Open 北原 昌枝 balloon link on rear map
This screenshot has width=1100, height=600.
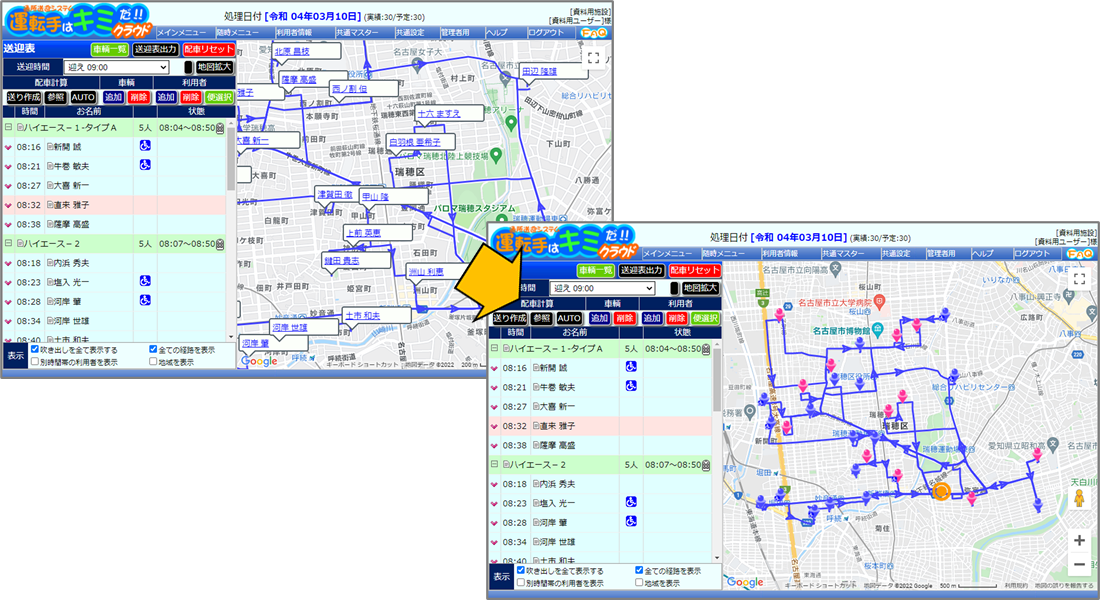(x=292, y=51)
